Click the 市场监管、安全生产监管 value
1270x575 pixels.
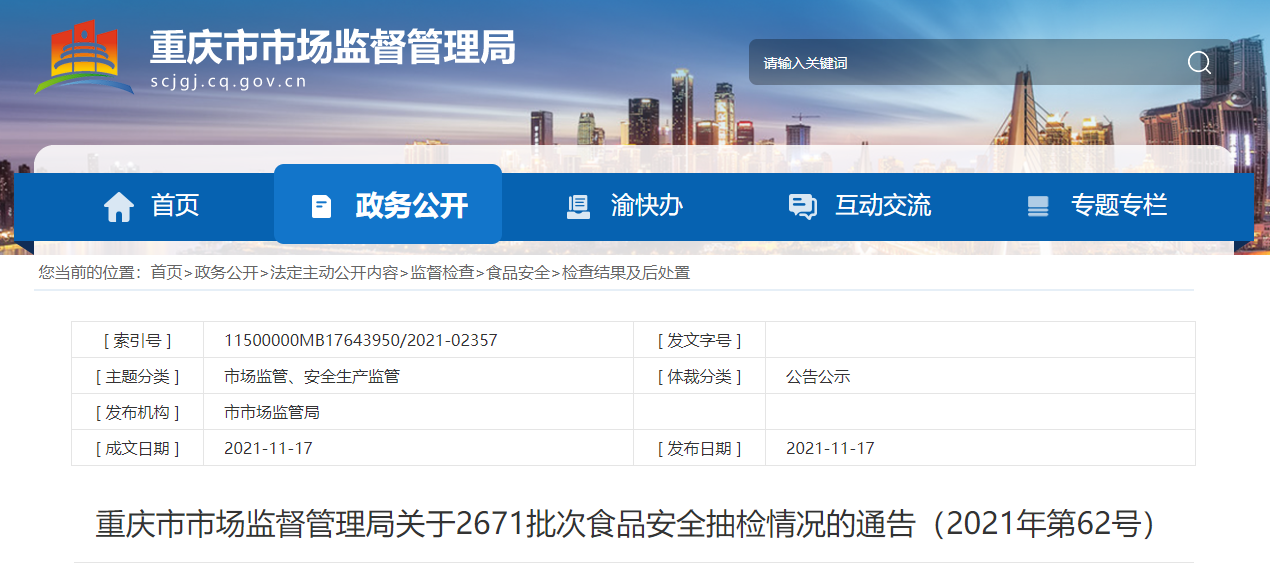point(312,376)
